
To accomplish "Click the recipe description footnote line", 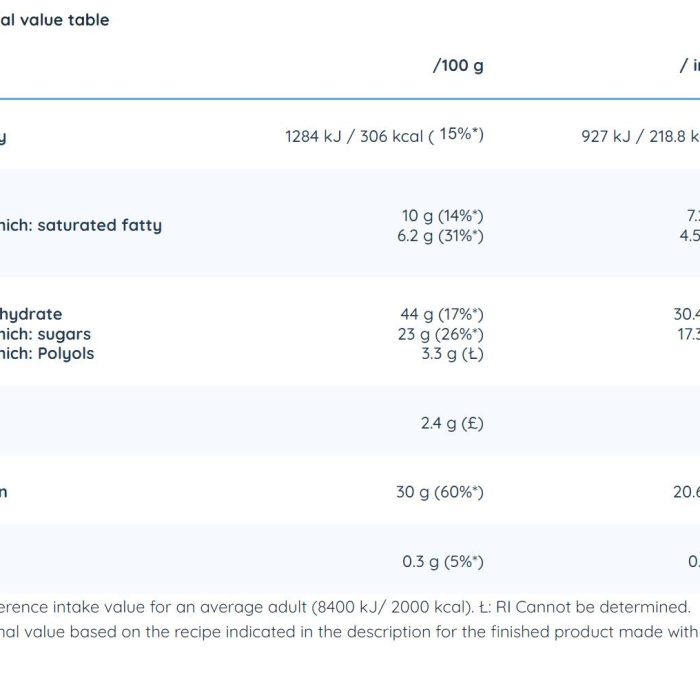I will pos(350,632).
